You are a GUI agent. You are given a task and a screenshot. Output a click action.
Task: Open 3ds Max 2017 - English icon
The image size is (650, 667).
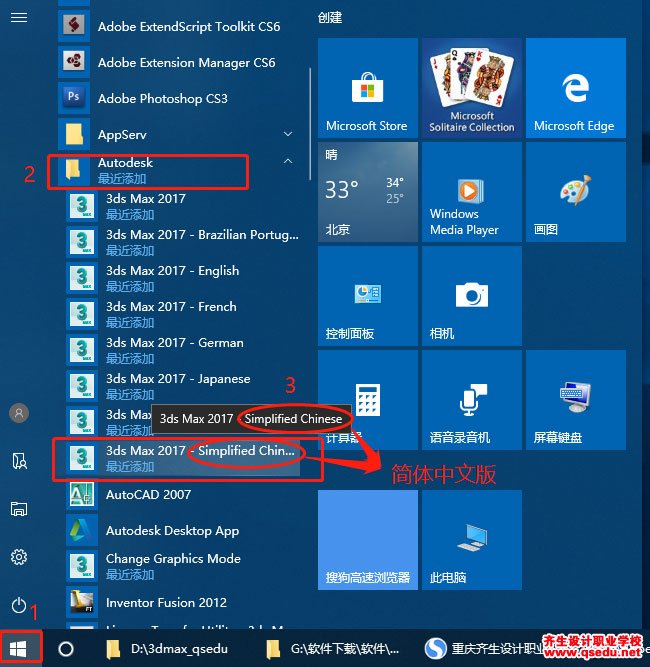[x=82, y=278]
